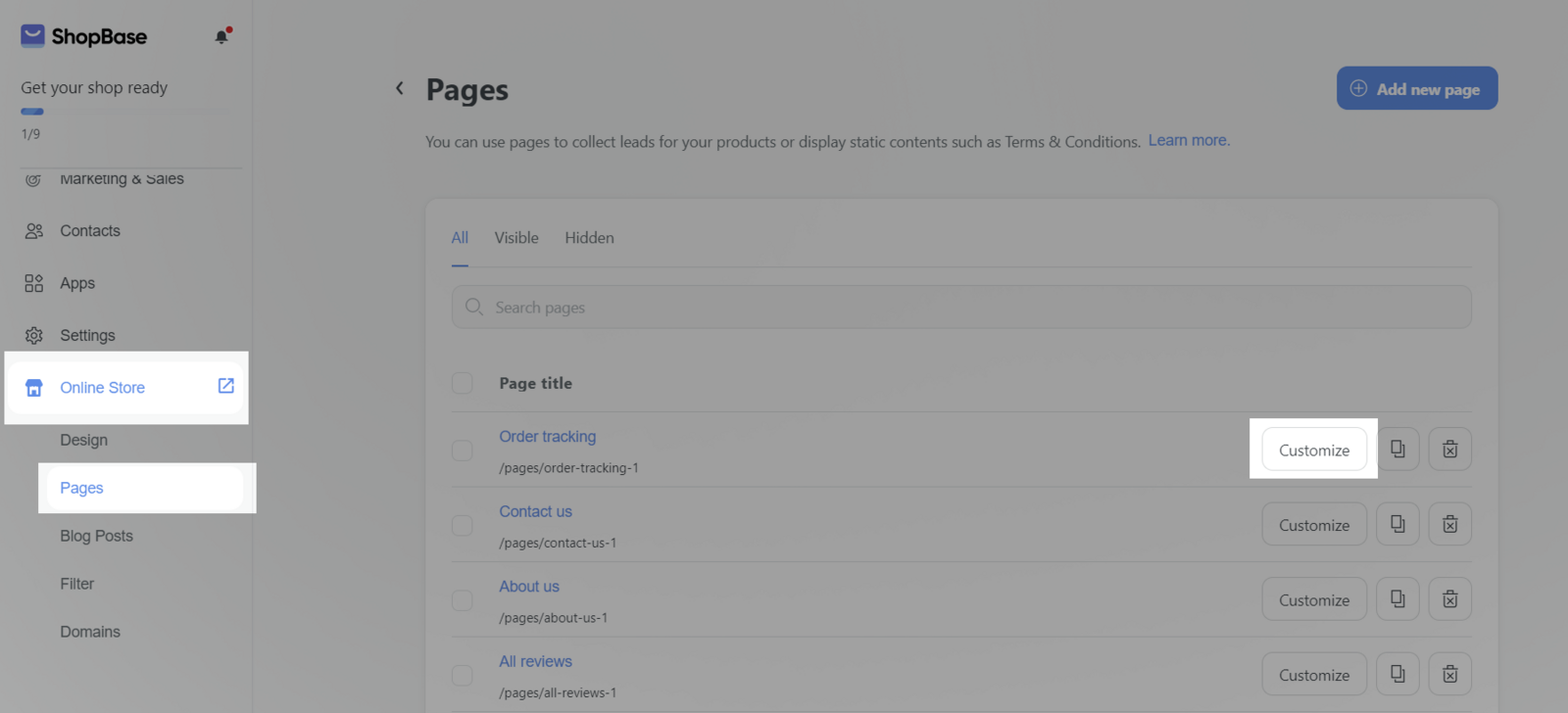This screenshot has width=1568, height=713.
Task: Click the /pages/contact-us-1 path
Action: [x=558, y=543]
